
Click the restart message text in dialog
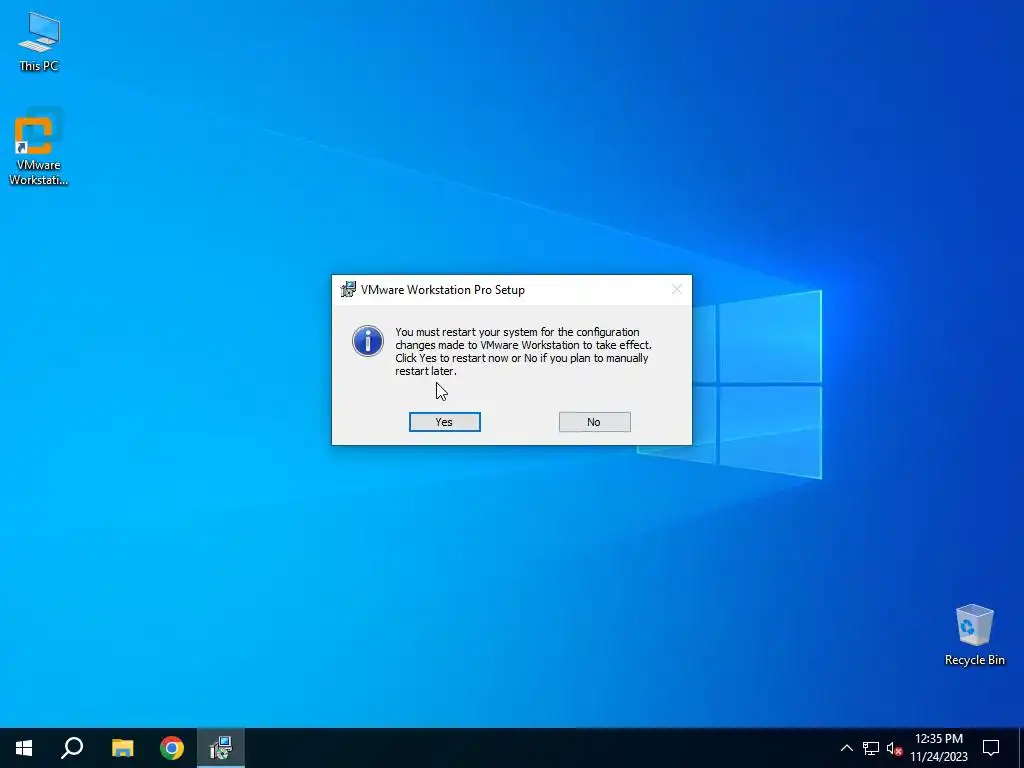(523, 351)
